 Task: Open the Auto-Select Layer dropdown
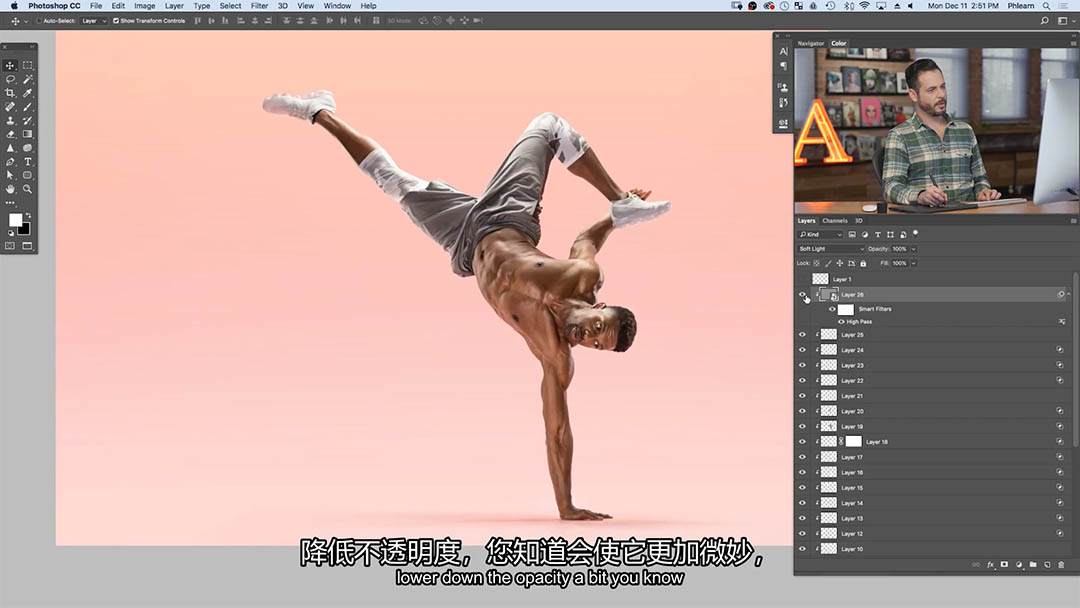[94, 21]
